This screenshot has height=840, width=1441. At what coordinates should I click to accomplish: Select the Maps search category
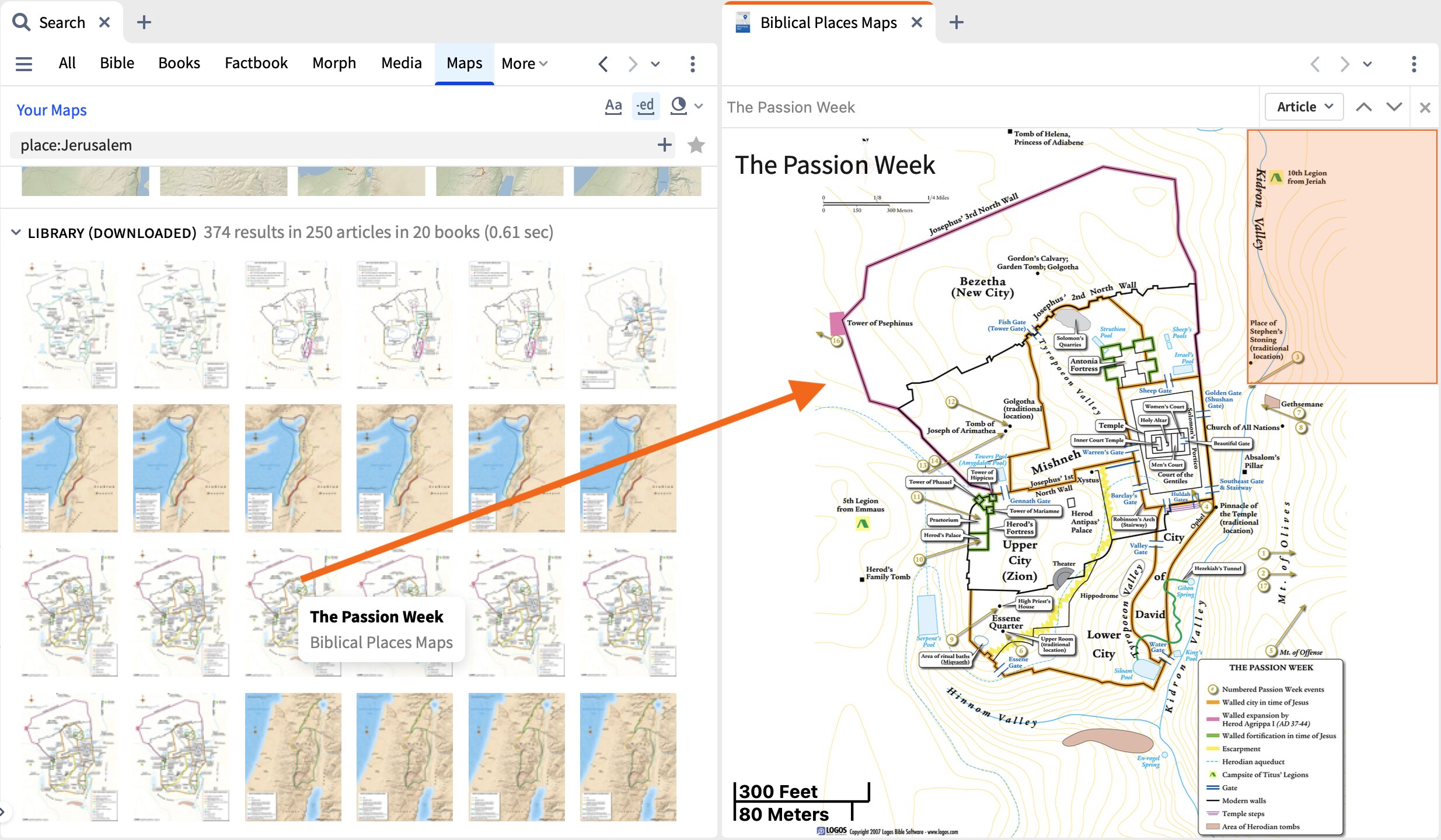(x=465, y=63)
